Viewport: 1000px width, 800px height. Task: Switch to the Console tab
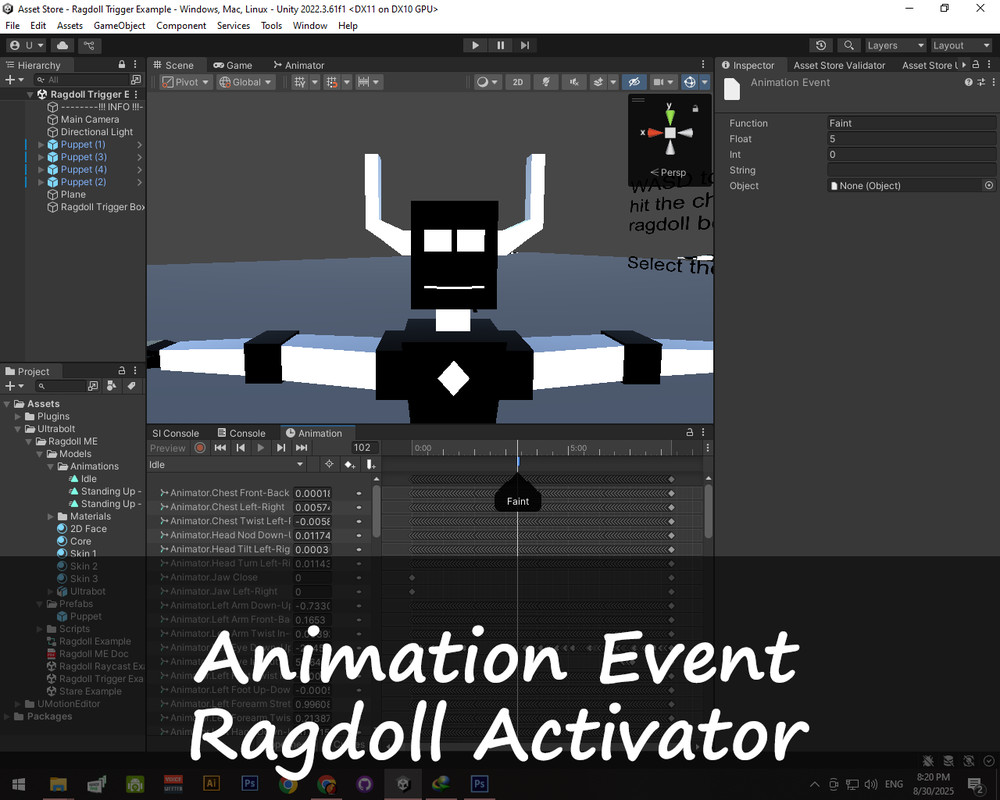[241, 433]
